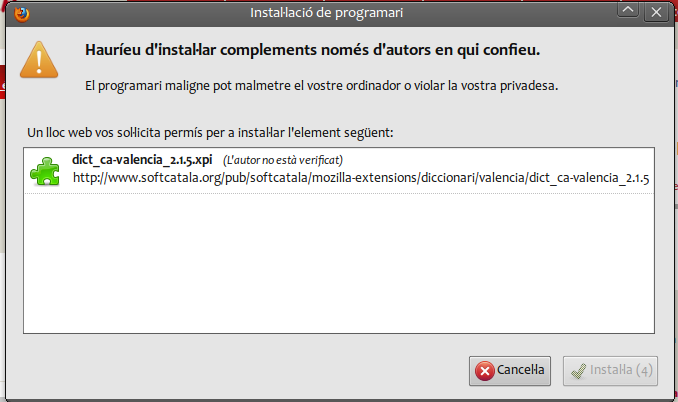Viewport: 678px width, 402px height.
Task: Click the Firefox icon in the title bar
Action: [22, 13]
